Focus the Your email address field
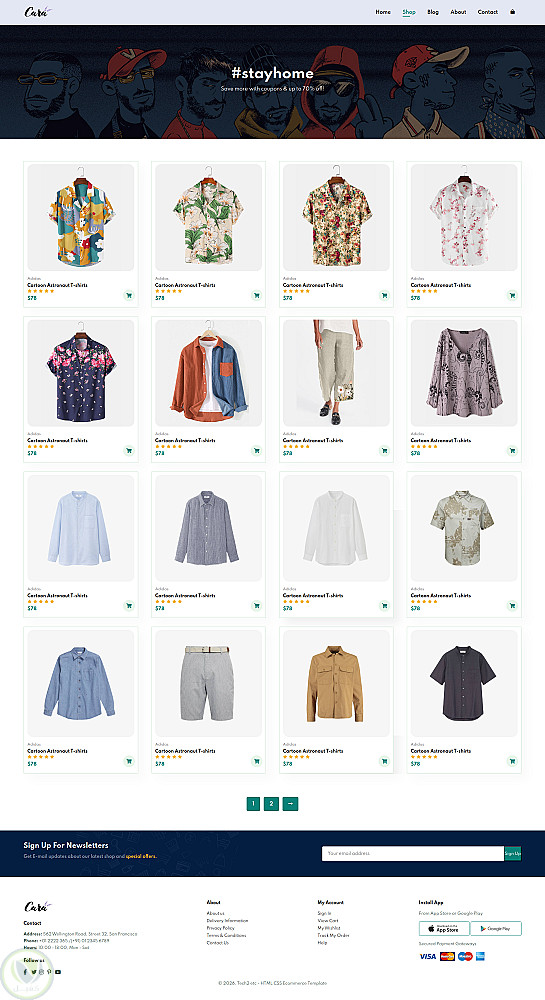Image resolution: width=545 pixels, height=1000 pixels. point(413,853)
